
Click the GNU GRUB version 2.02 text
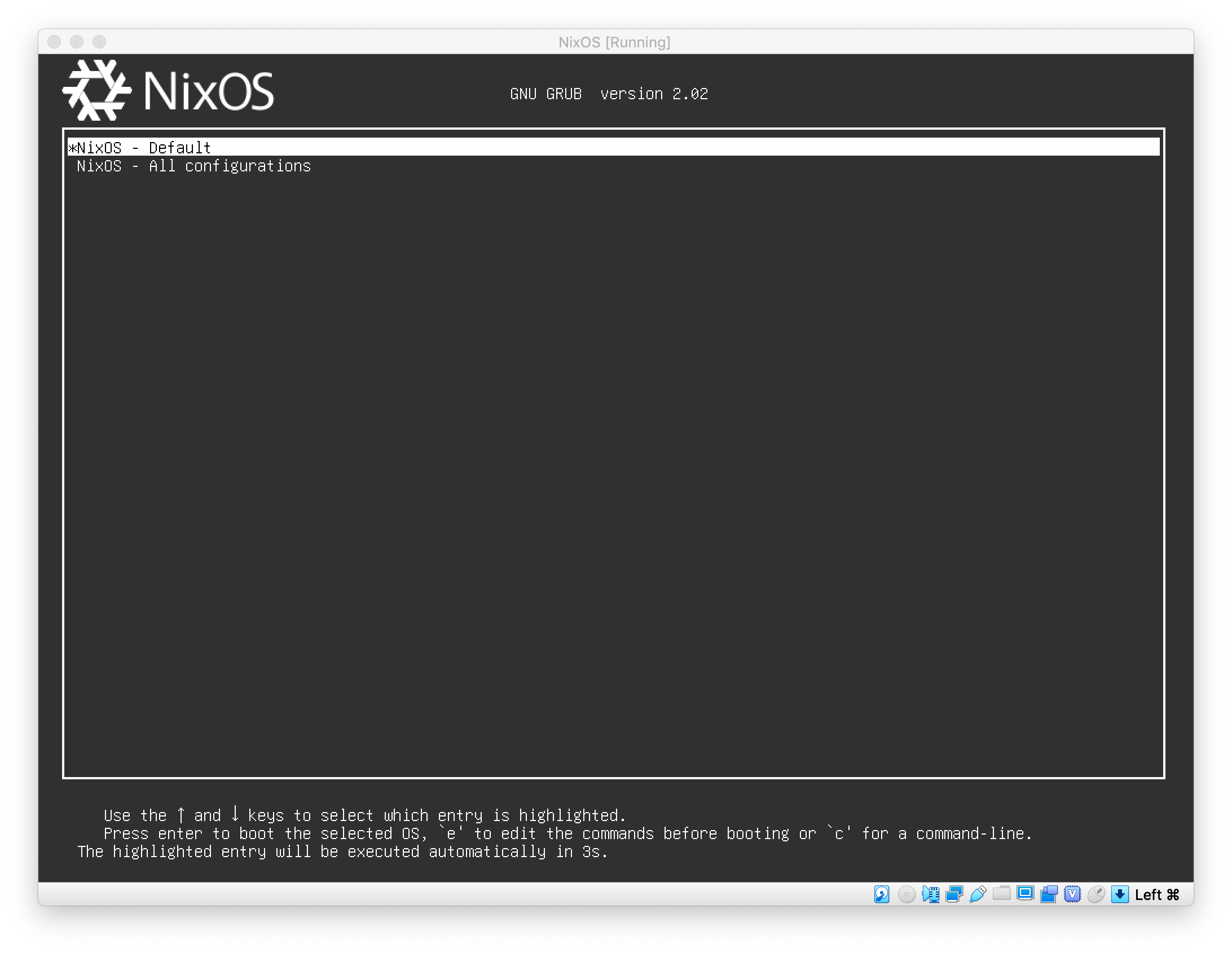click(609, 94)
